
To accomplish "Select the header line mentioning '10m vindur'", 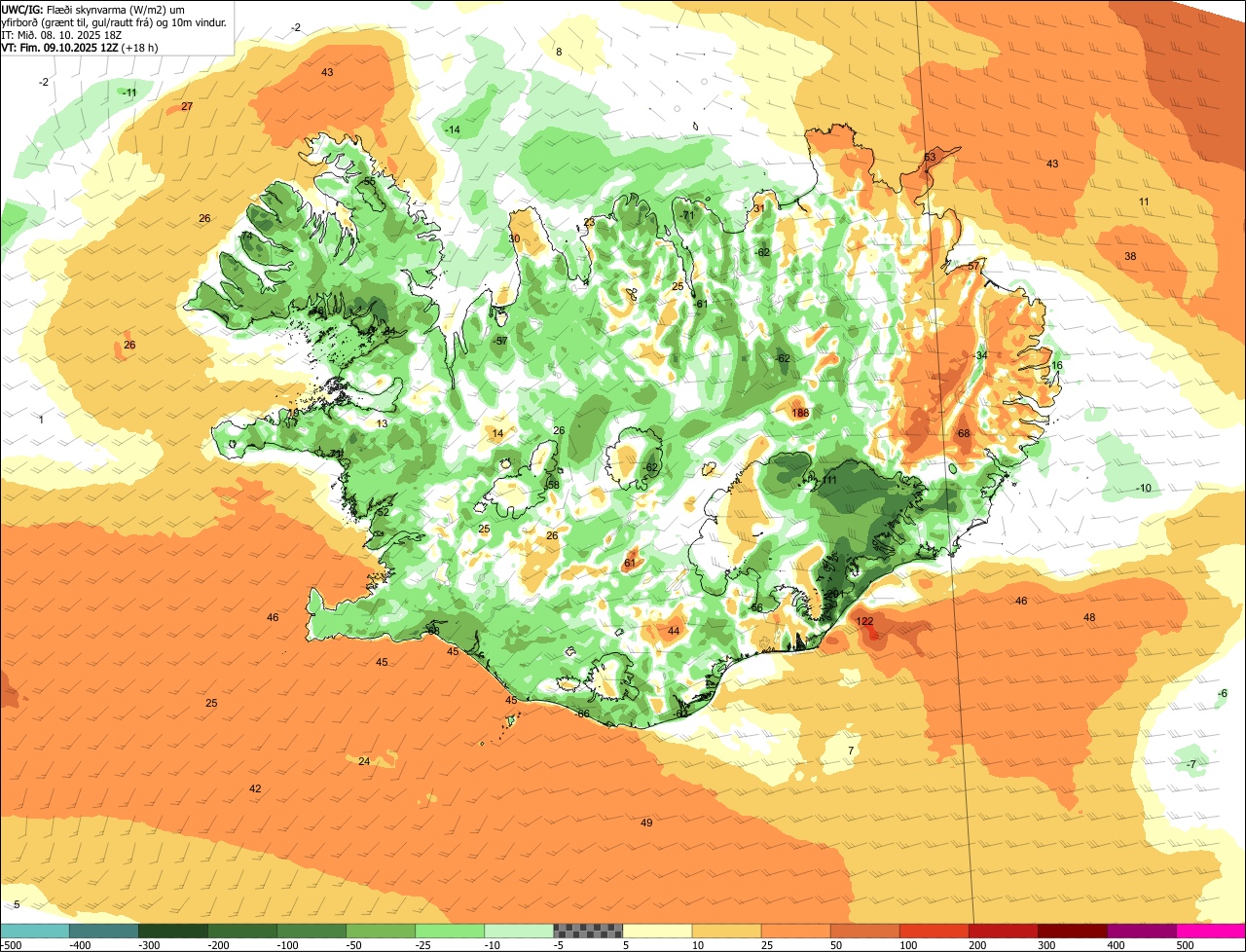I will coord(114,21).
